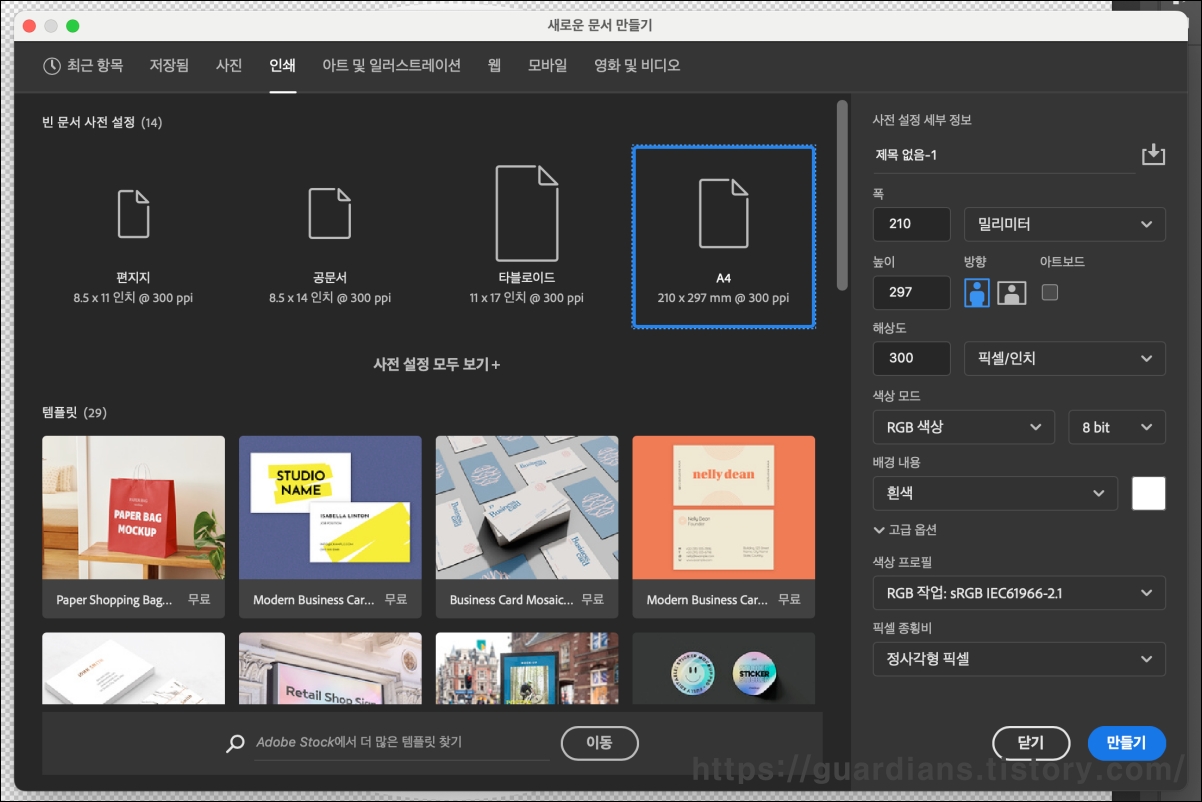Select portrait orientation icon
1202x802 pixels.
pos(978,293)
